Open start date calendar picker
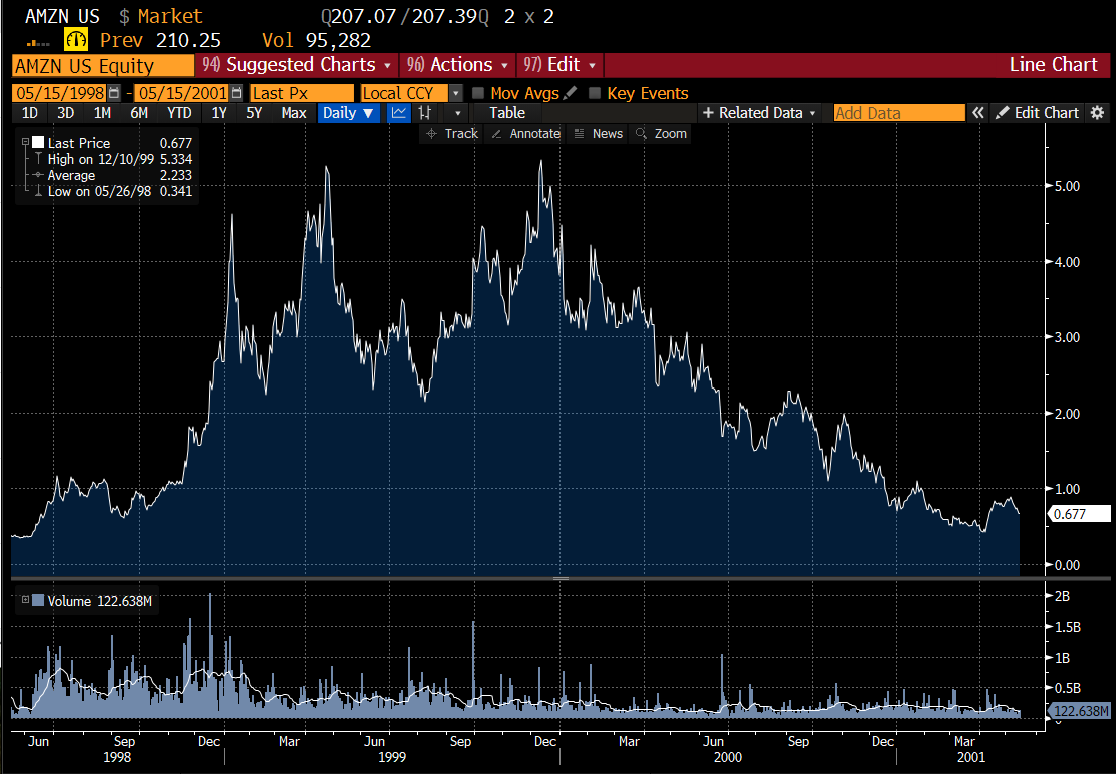Image resolution: width=1116 pixels, height=774 pixels. tap(114, 93)
